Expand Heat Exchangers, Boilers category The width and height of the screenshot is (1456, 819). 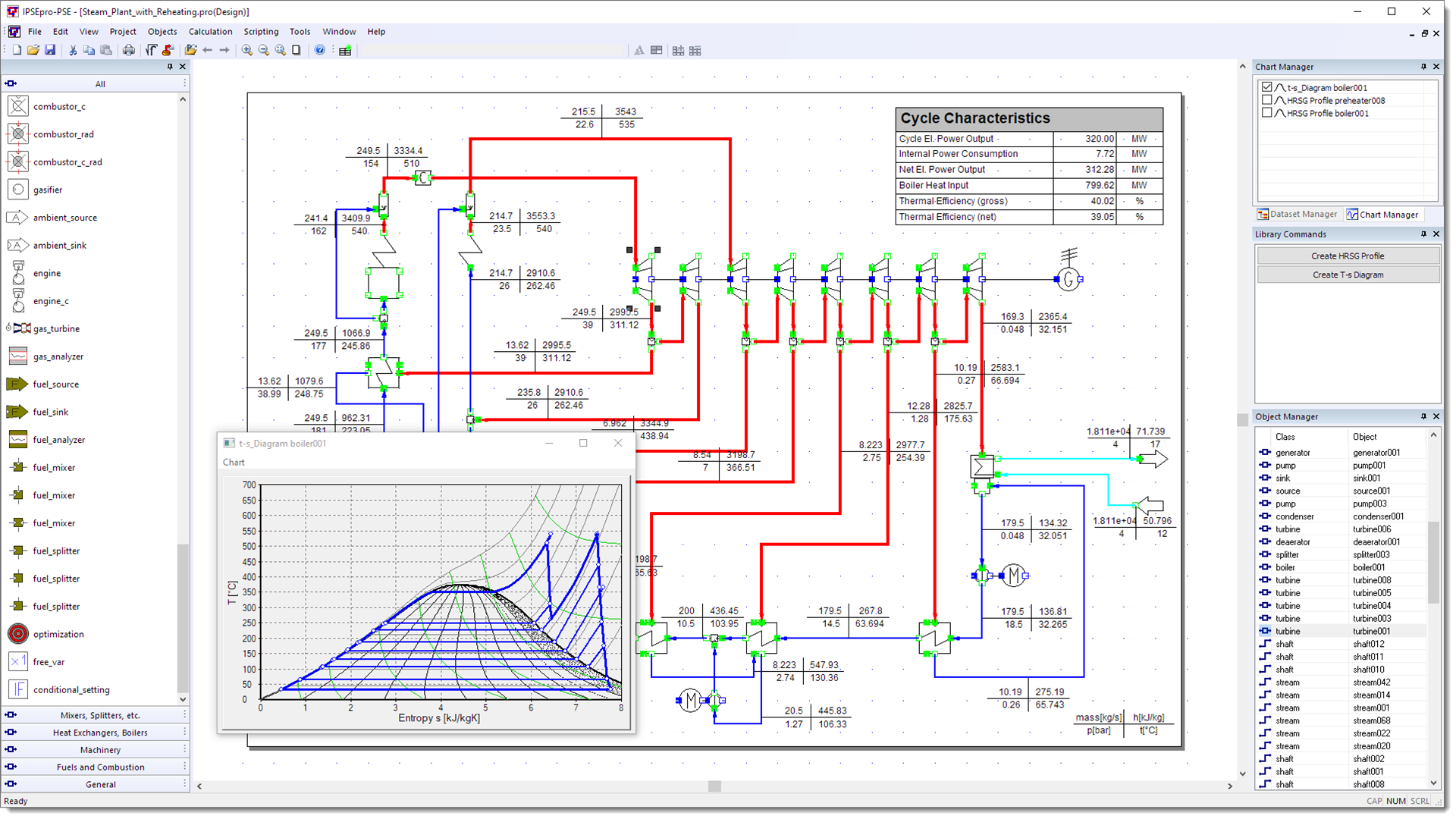[x=100, y=733]
